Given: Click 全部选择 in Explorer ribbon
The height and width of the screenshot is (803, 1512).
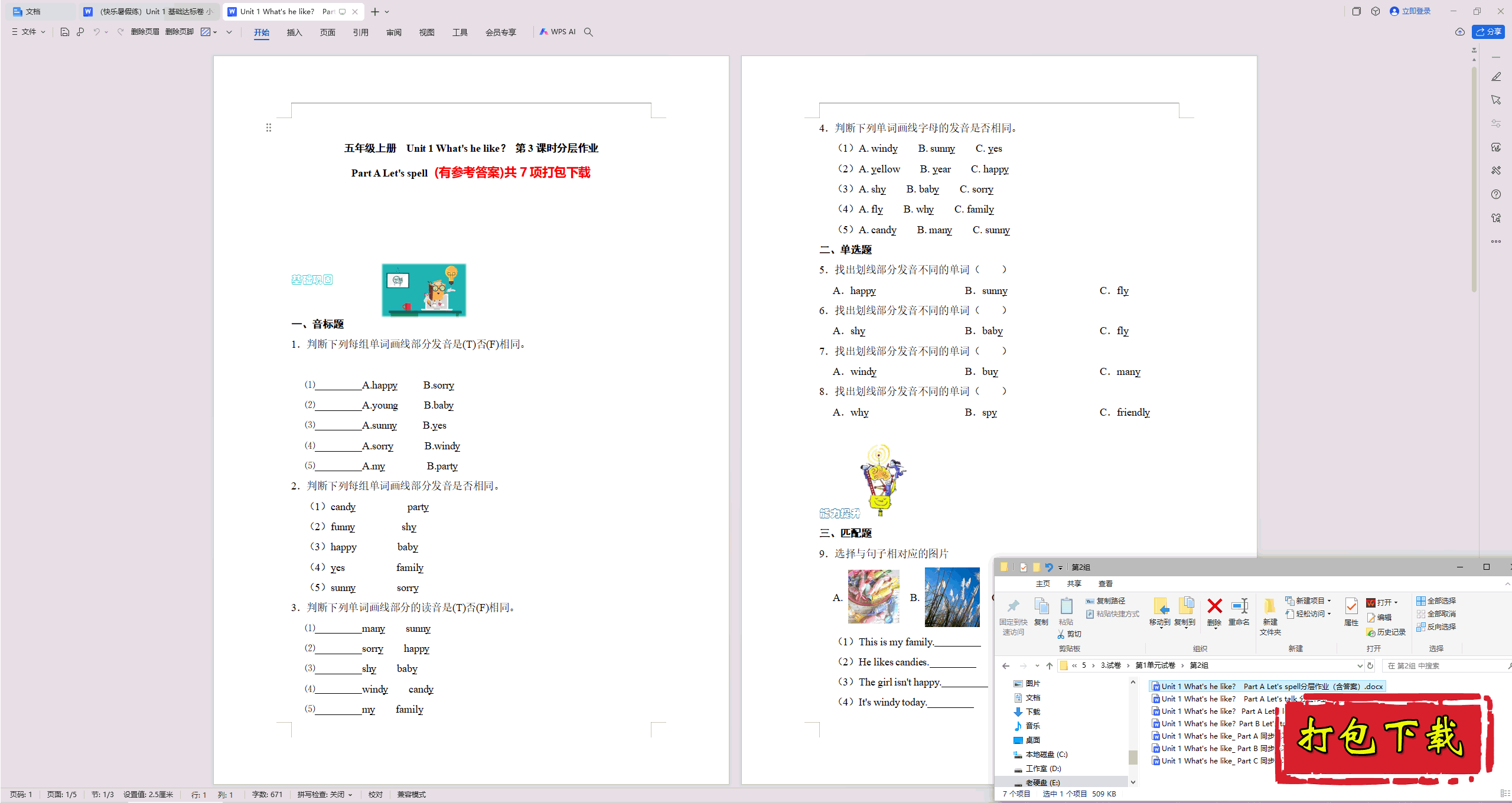Looking at the screenshot, I should pos(1436,600).
